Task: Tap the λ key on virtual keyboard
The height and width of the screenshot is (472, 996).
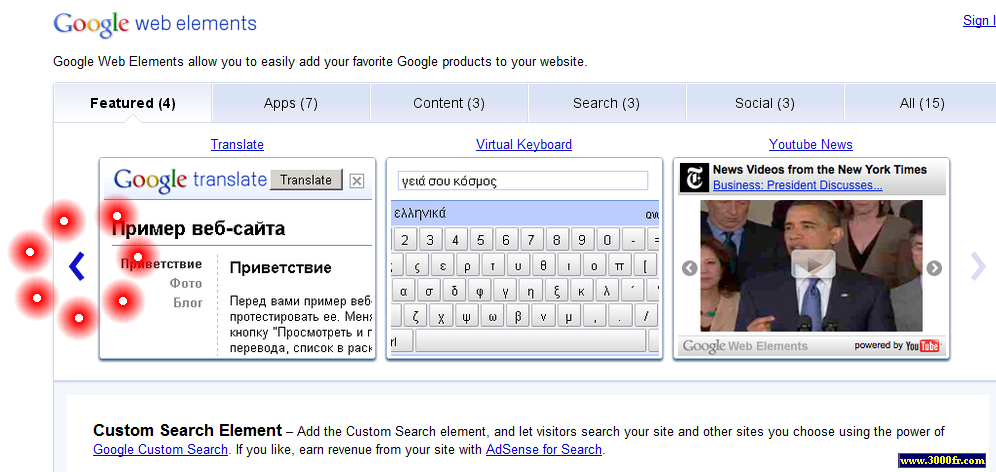Action: (607, 292)
